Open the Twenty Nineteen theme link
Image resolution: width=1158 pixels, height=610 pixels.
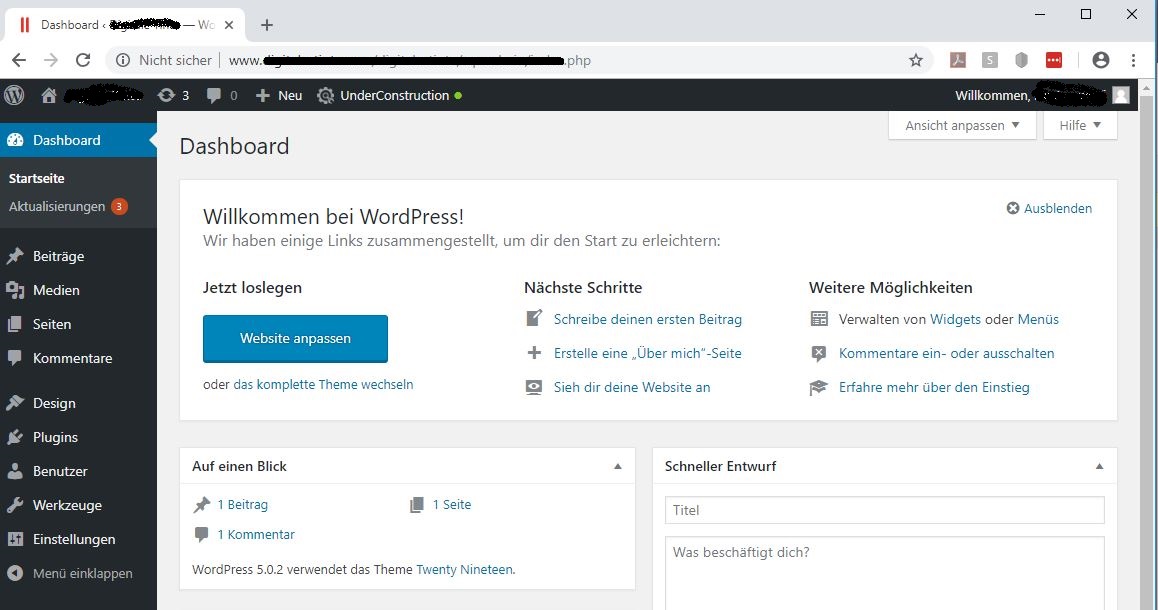(464, 569)
